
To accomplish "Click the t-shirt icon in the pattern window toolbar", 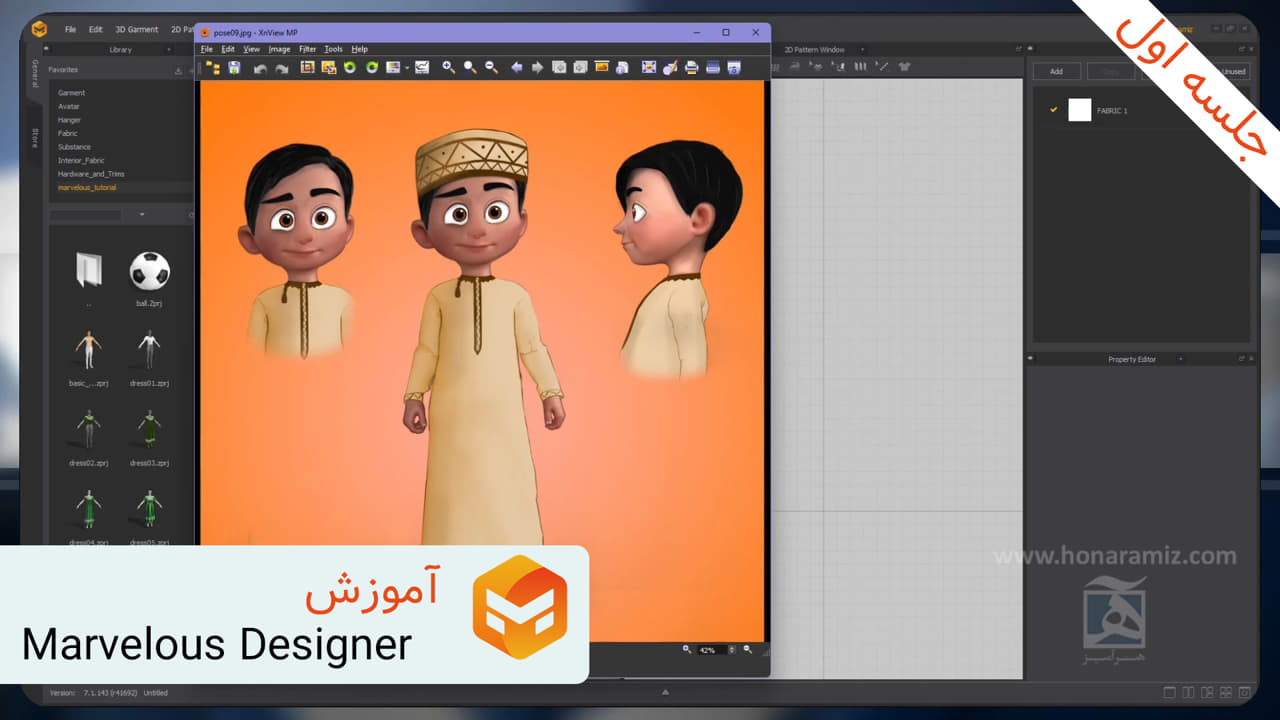I will point(904,66).
